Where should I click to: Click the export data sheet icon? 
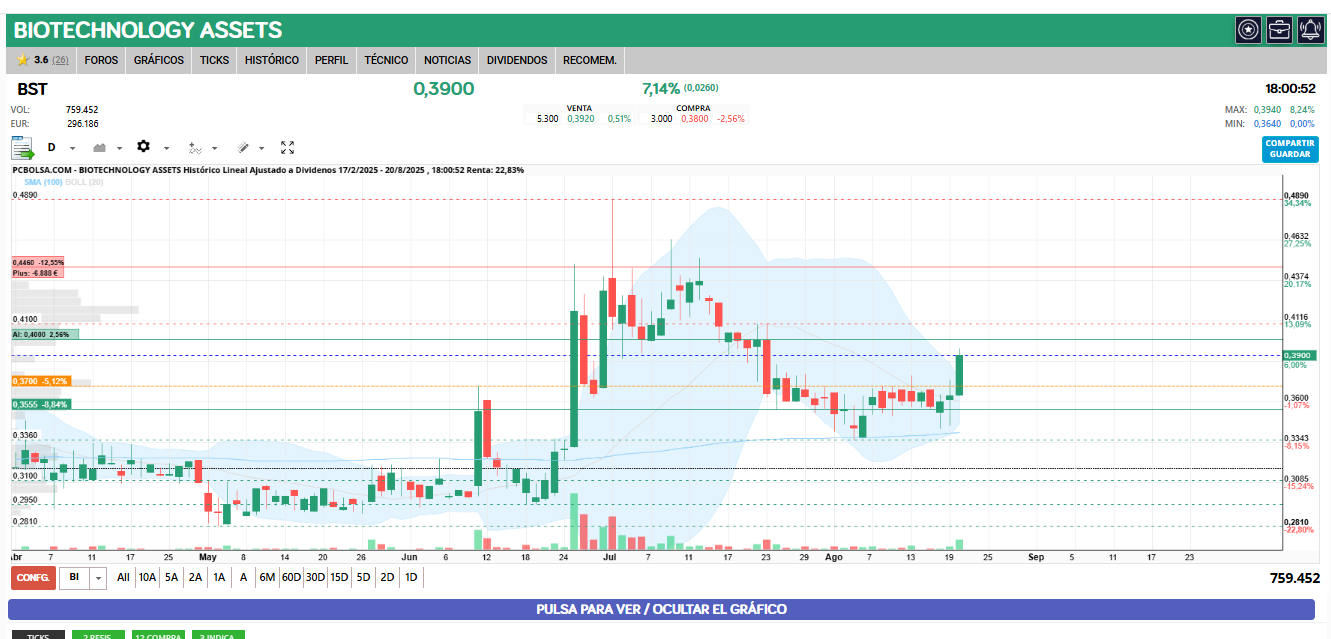coord(22,148)
